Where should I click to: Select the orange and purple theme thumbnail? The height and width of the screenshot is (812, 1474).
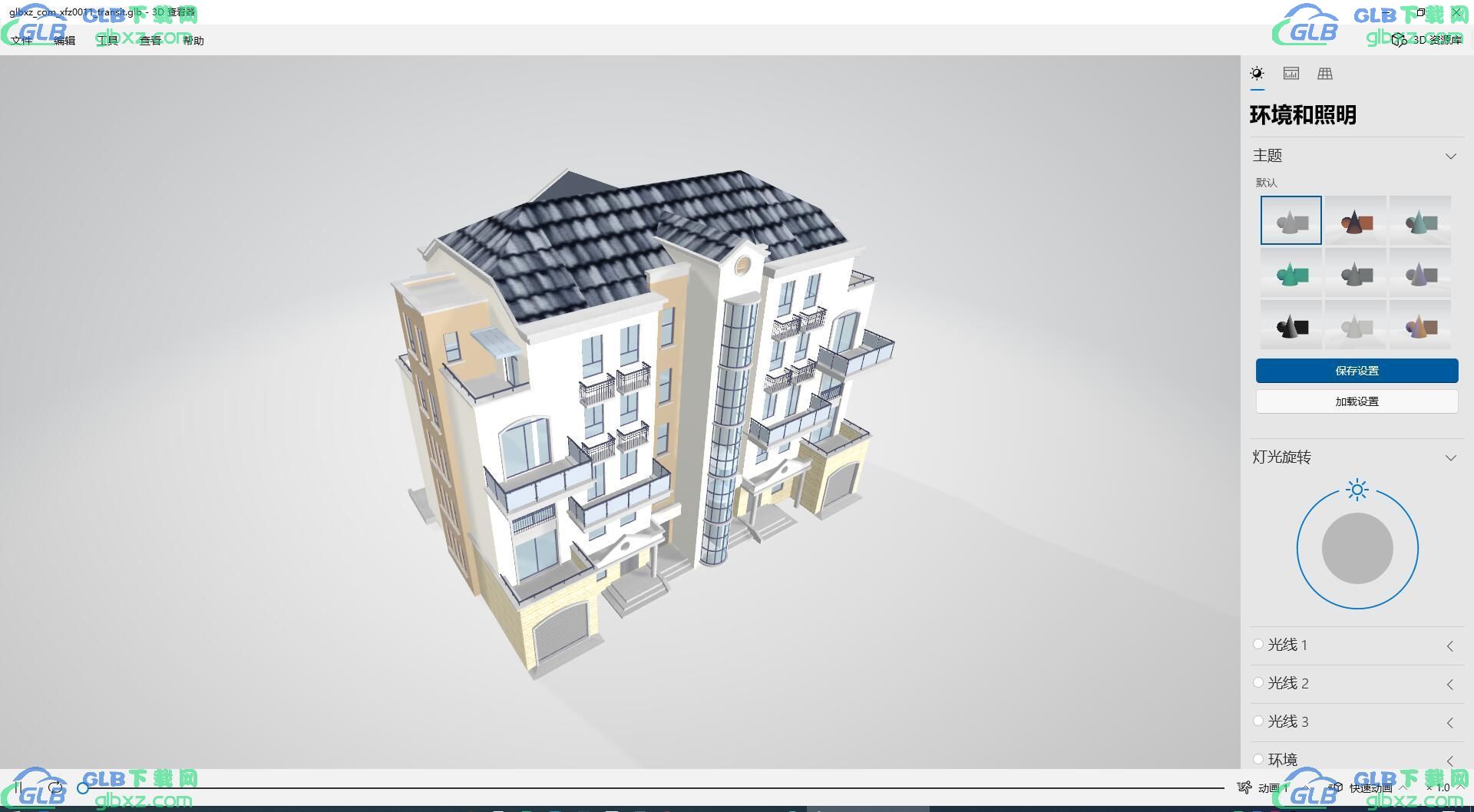1420,325
